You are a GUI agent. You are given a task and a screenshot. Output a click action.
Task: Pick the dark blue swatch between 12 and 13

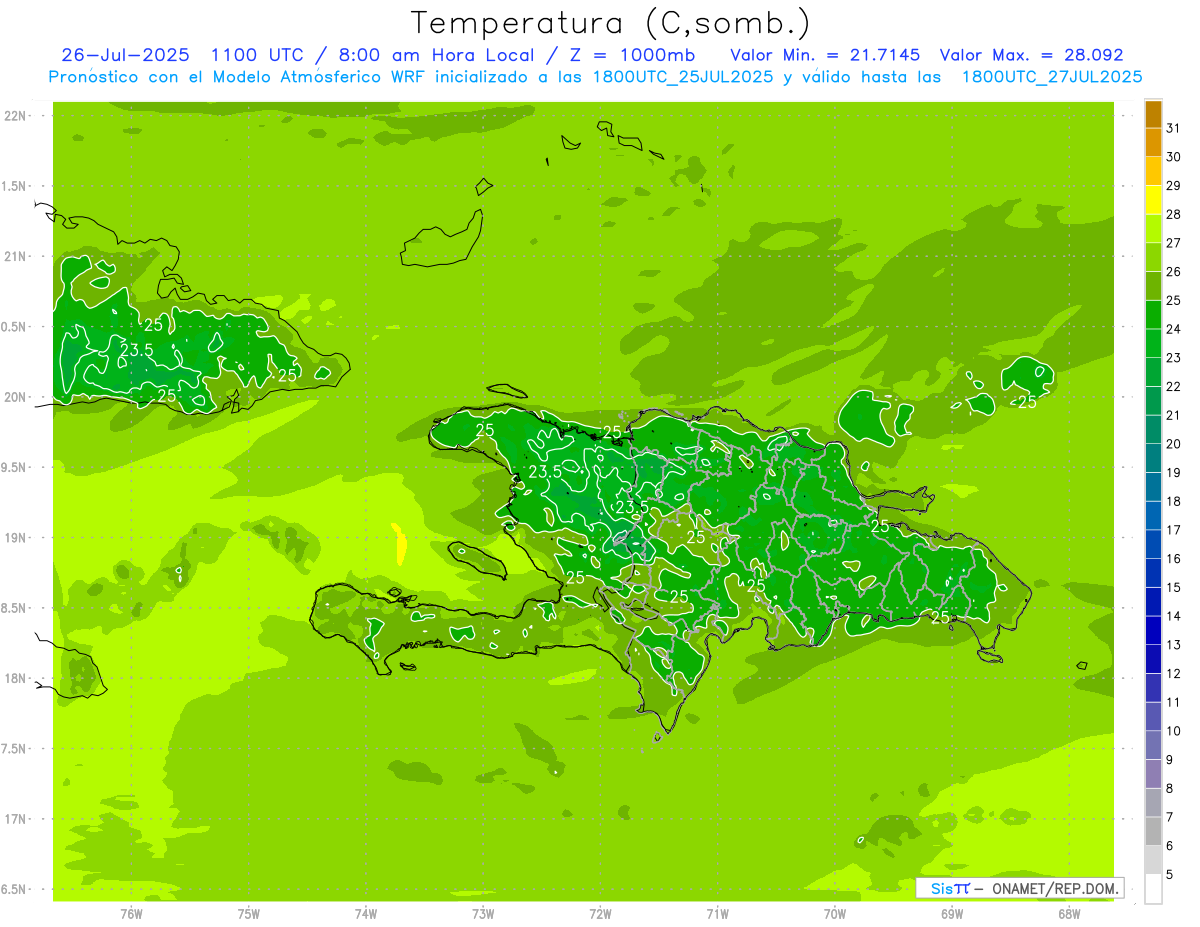point(1153,660)
